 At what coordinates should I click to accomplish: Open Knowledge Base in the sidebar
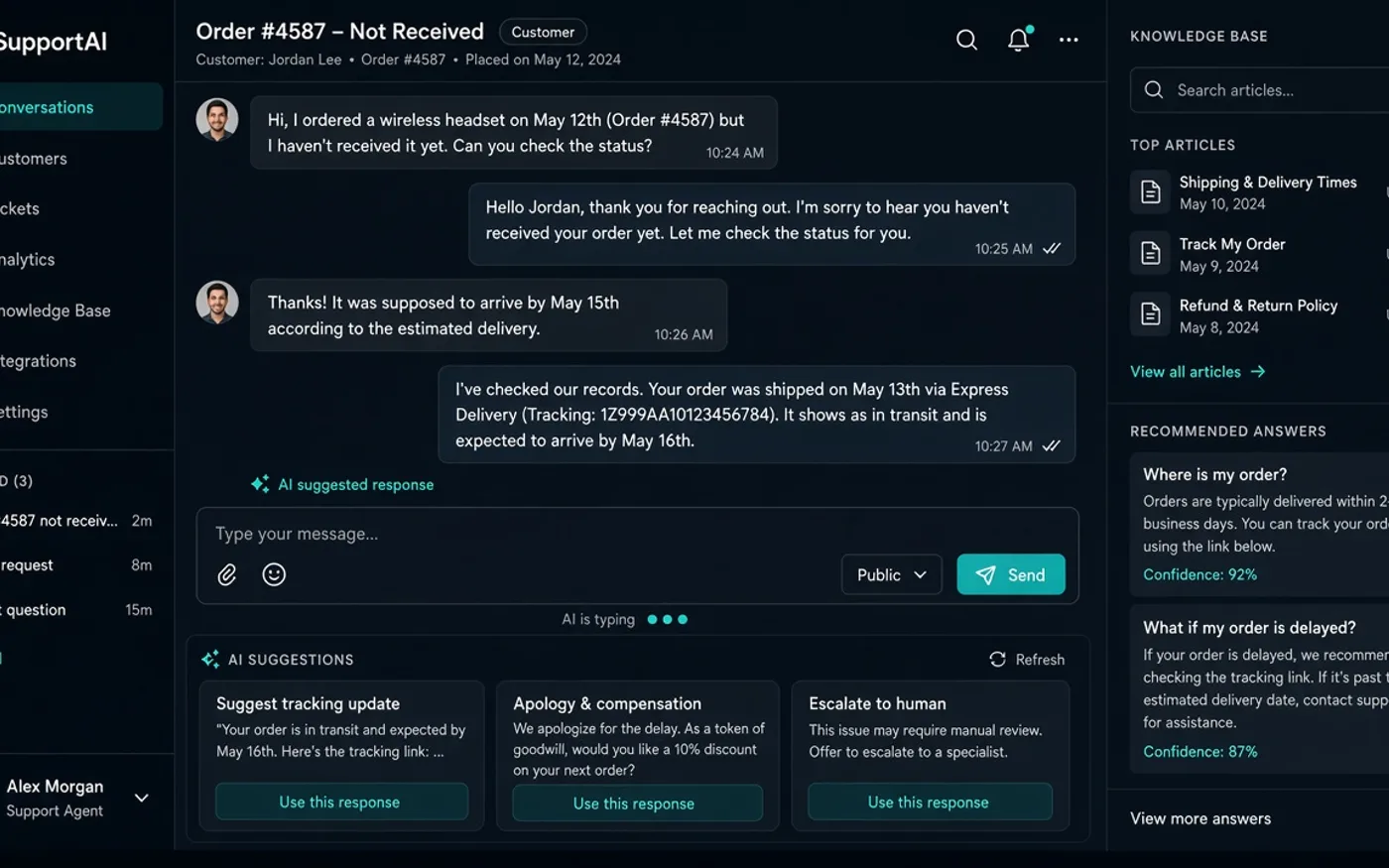point(56,310)
